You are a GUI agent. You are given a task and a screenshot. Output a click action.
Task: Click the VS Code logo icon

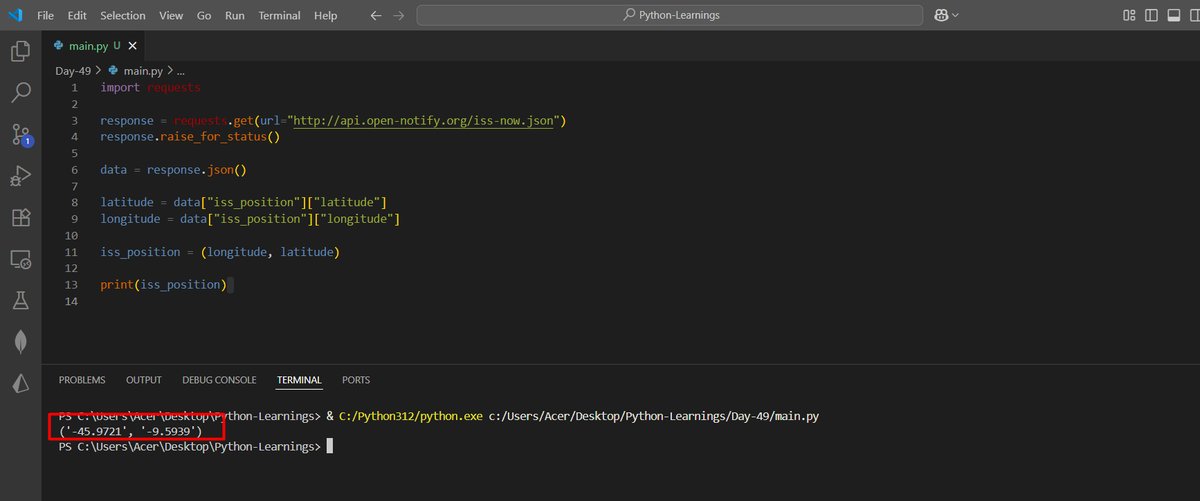(x=15, y=15)
